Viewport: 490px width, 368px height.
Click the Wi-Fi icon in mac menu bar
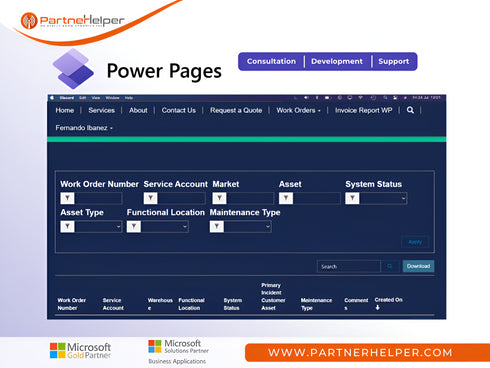point(360,98)
